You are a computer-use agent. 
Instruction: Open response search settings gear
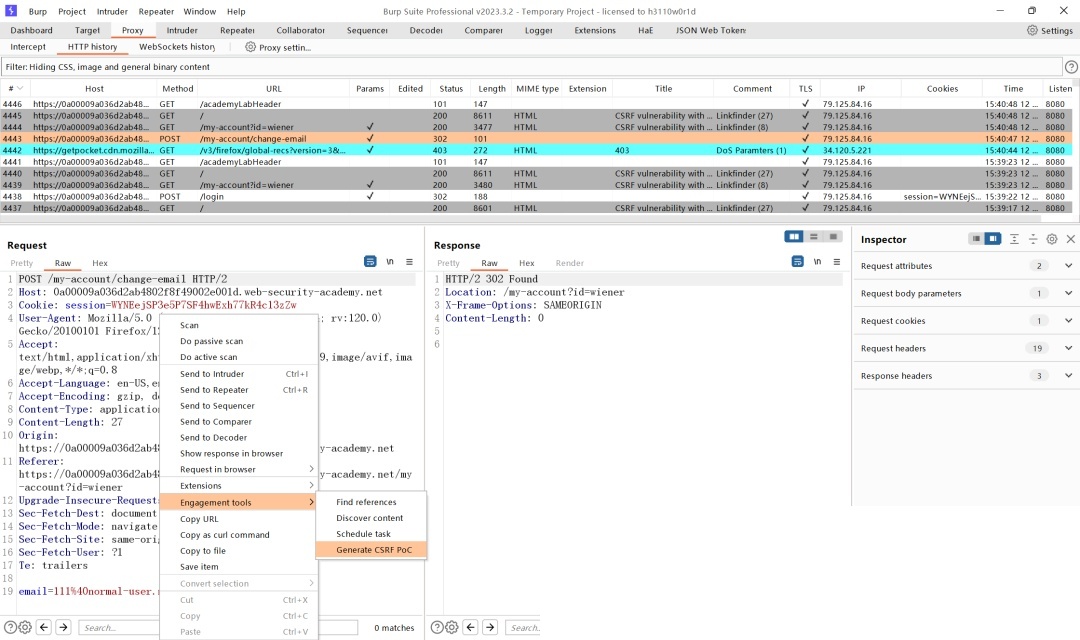452,628
